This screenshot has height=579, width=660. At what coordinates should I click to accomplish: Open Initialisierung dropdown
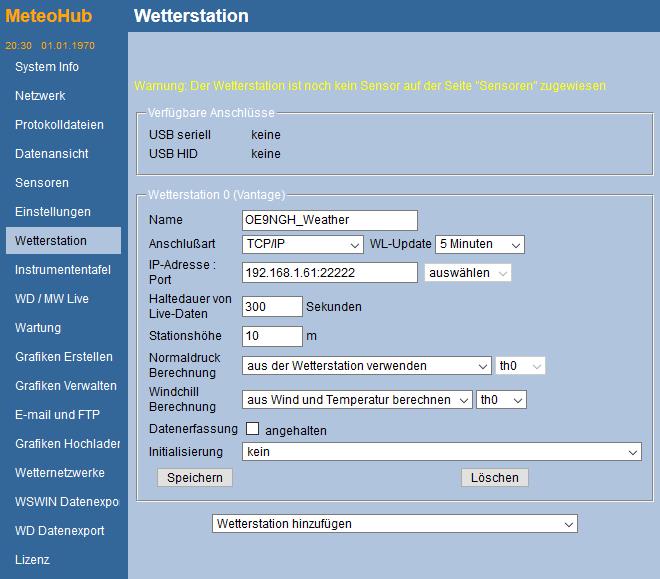pyautogui.click(x=442, y=452)
